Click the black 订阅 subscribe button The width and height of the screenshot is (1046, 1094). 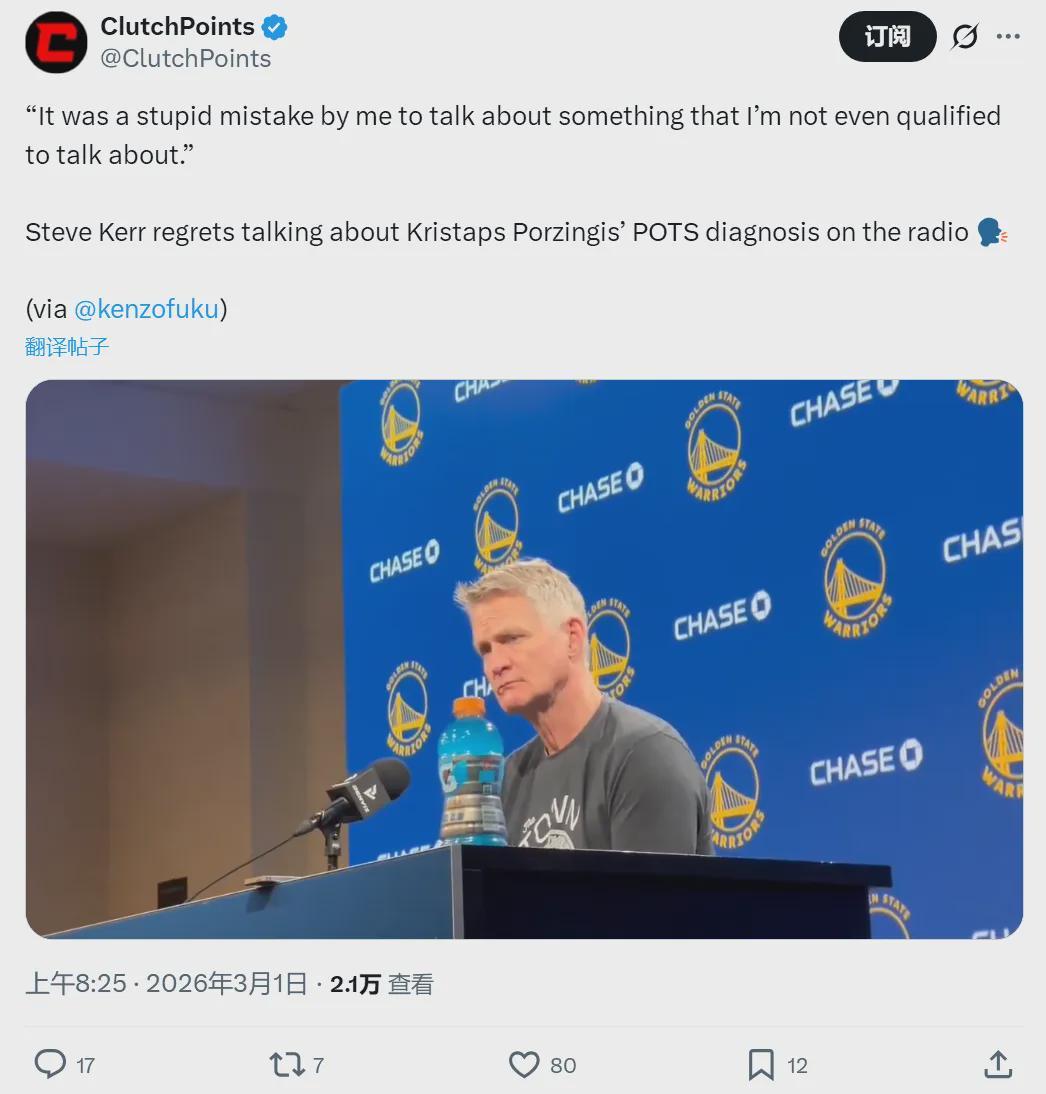point(887,36)
